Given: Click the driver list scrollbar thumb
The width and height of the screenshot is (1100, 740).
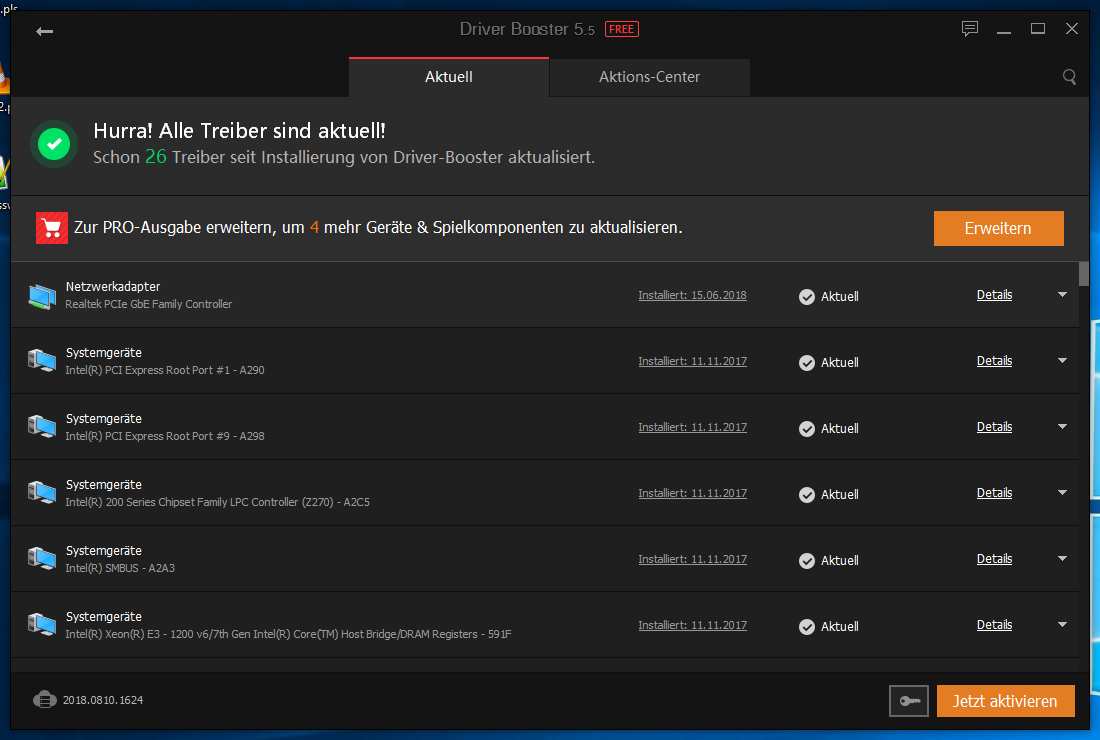Looking at the screenshot, I should click(x=1084, y=274).
